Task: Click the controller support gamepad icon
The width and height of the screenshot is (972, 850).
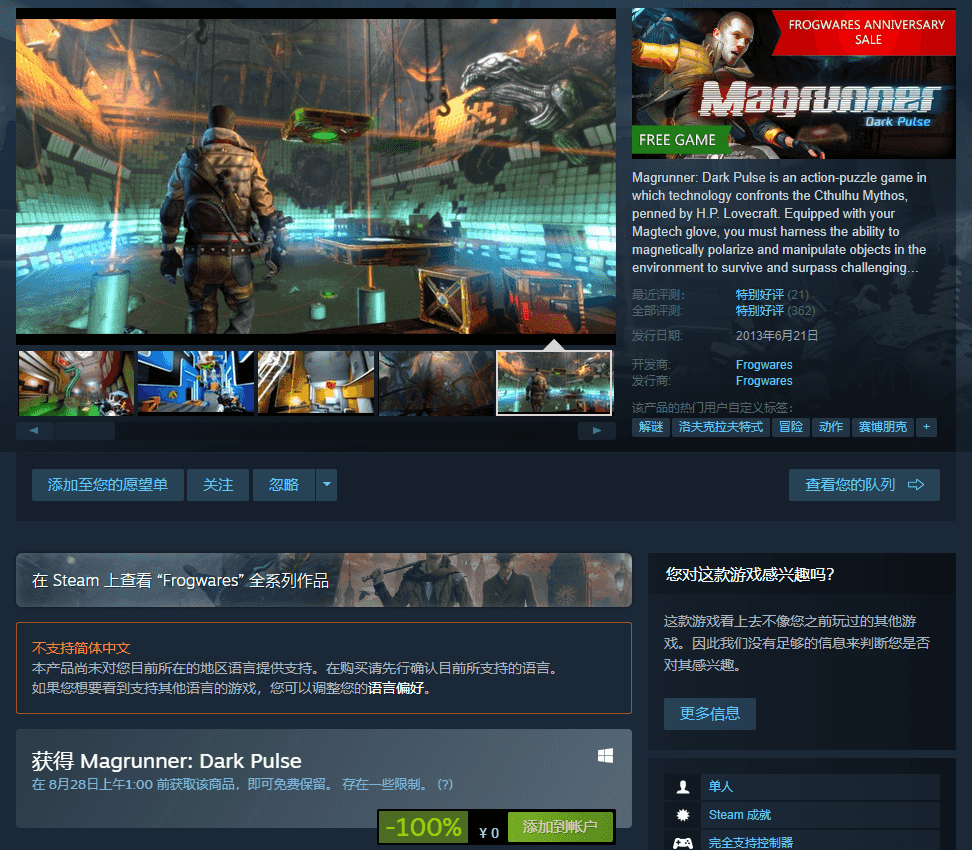Action: pyautogui.click(x=683, y=842)
